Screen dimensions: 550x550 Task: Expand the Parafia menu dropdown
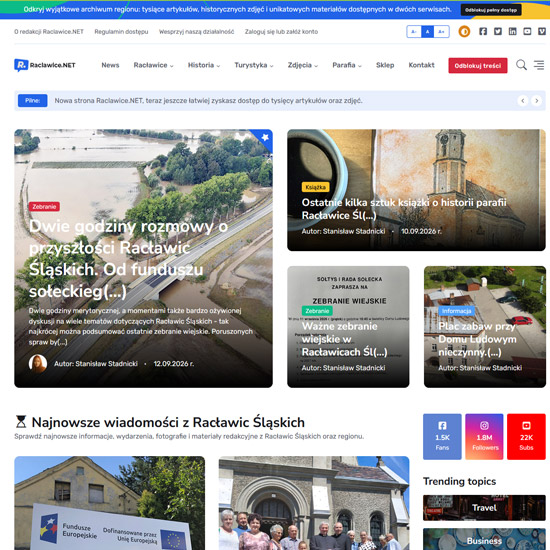(x=347, y=65)
